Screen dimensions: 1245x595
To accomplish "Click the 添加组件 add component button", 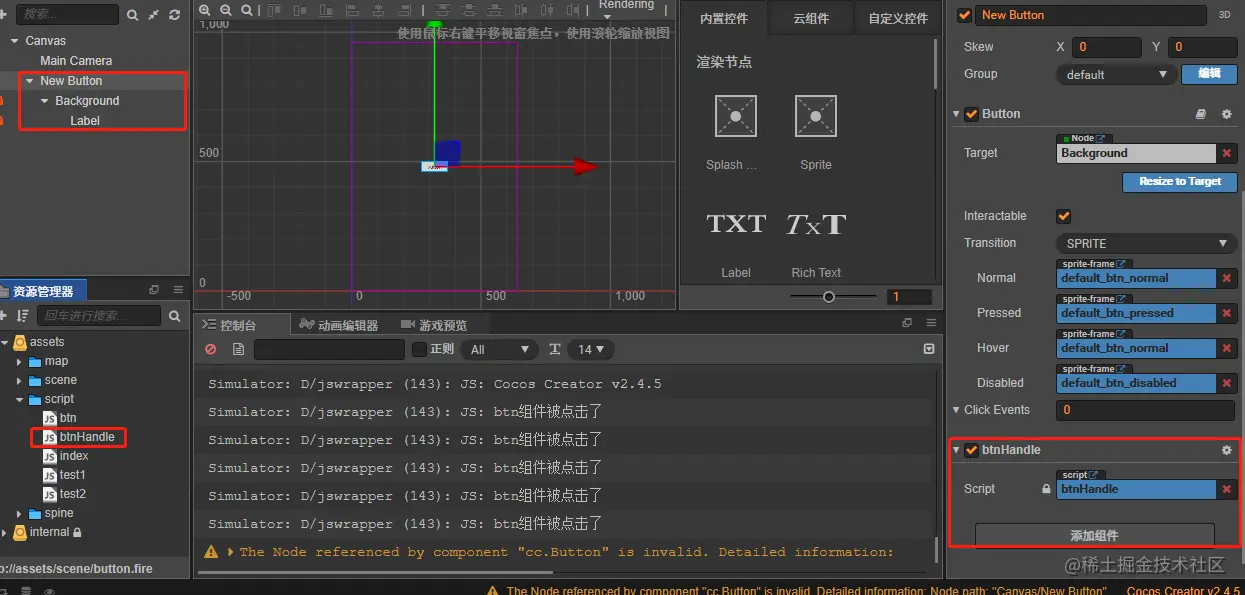I will pos(1094,536).
